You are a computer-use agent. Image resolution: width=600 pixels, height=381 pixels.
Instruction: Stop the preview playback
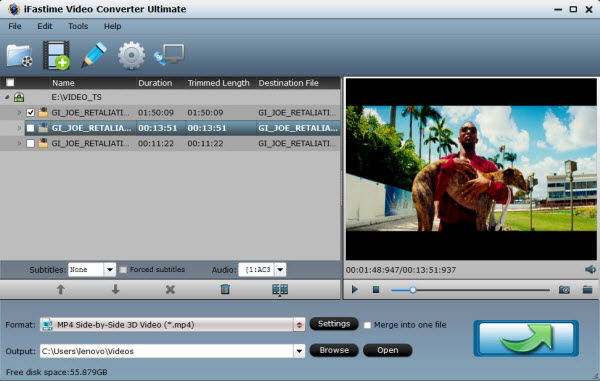[x=376, y=290]
